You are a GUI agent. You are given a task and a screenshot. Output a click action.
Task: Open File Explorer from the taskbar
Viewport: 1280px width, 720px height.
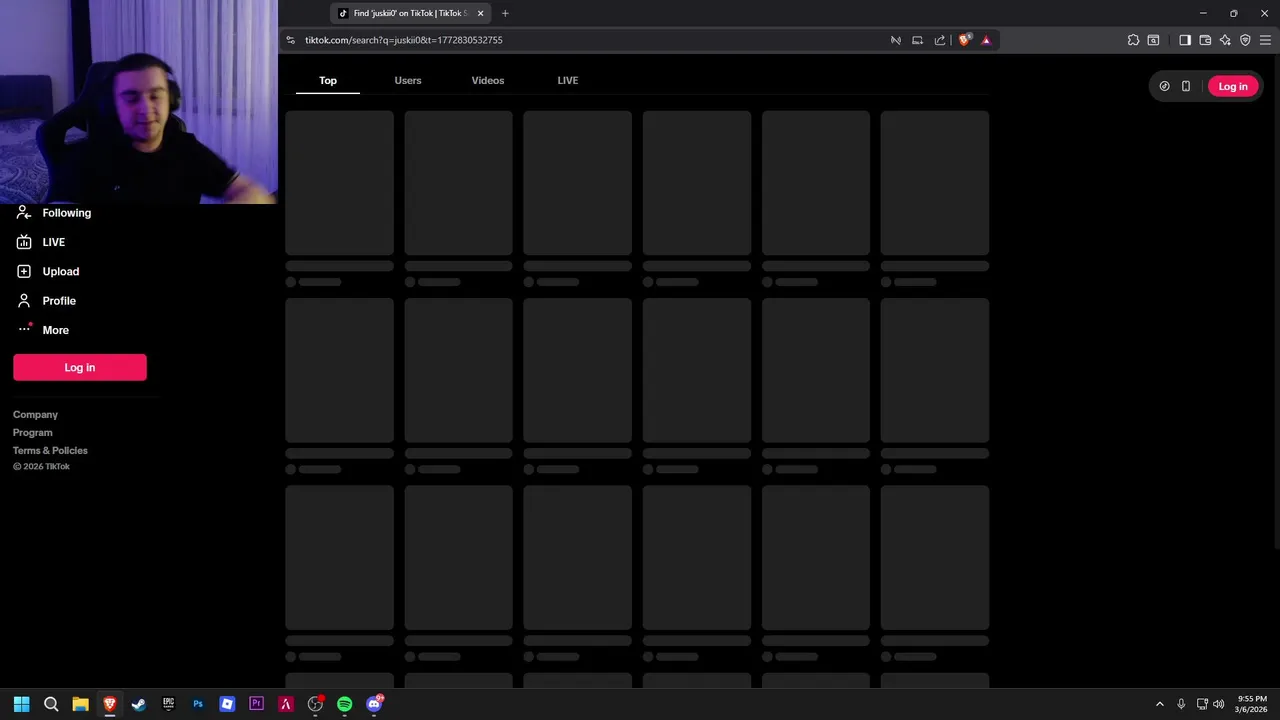pyautogui.click(x=80, y=704)
